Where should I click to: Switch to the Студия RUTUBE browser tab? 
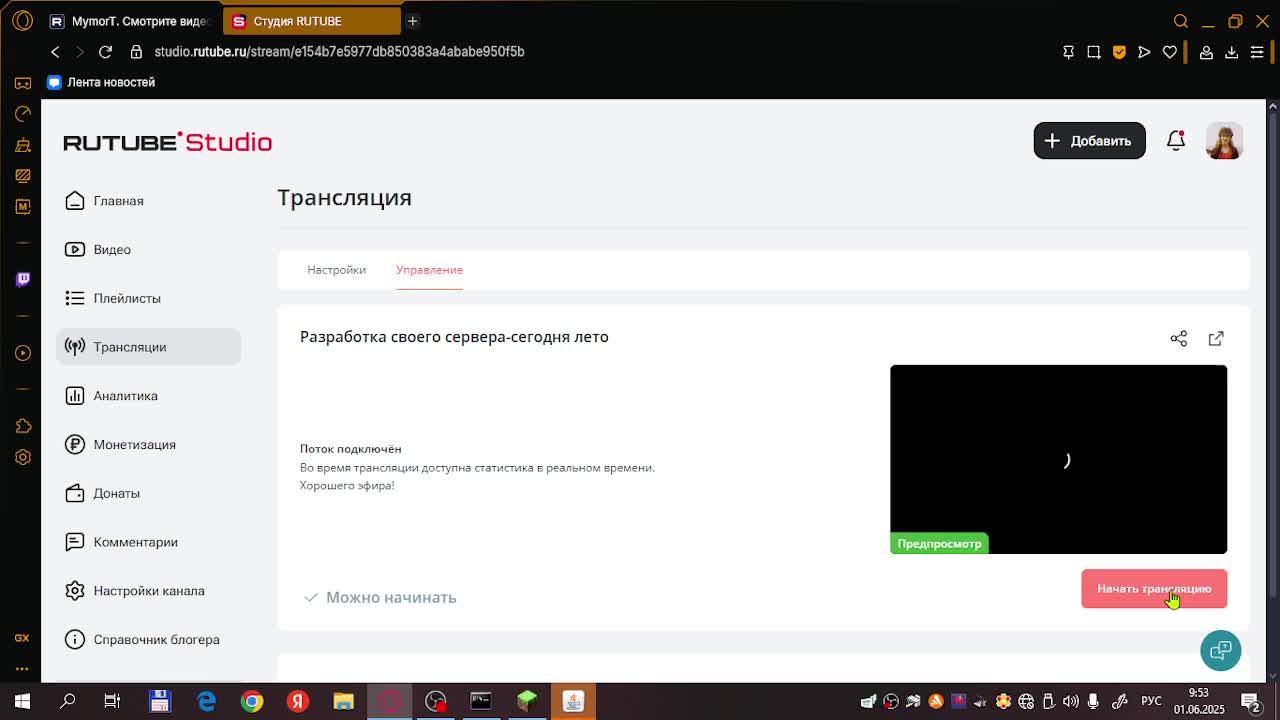click(310, 21)
